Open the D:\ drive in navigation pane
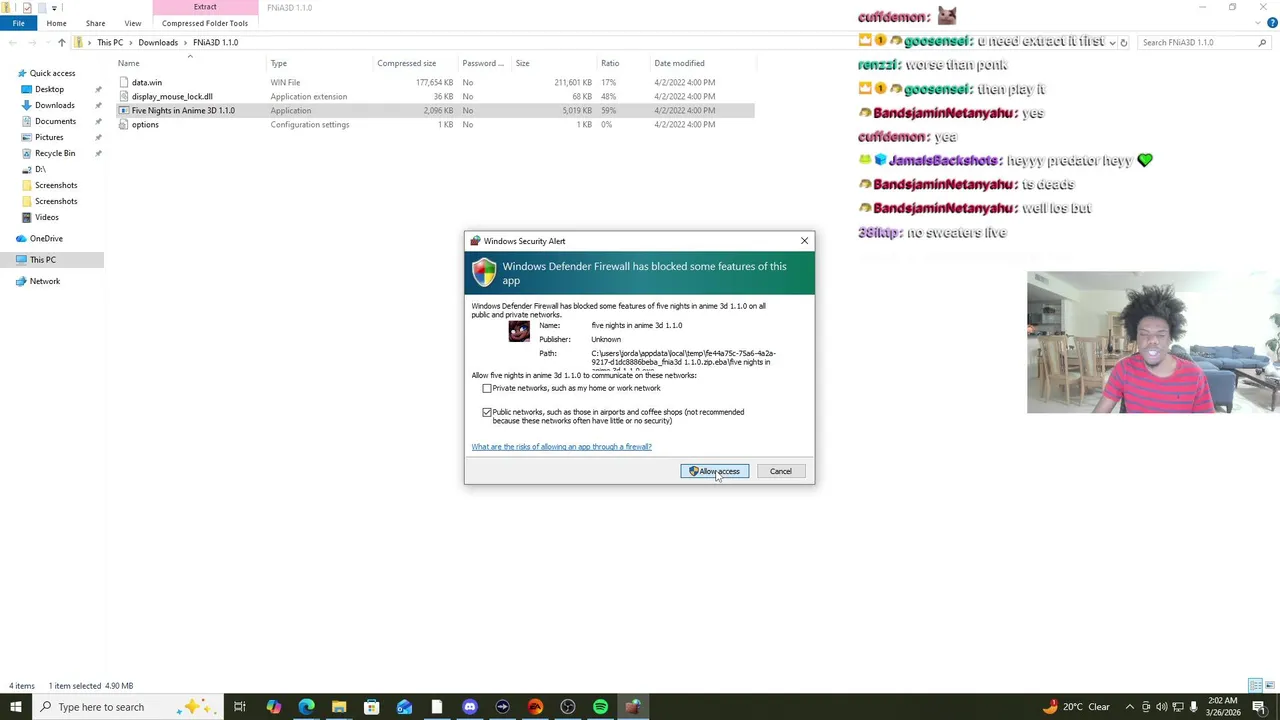The height and width of the screenshot is (720, 1280). tap(40, 169)
